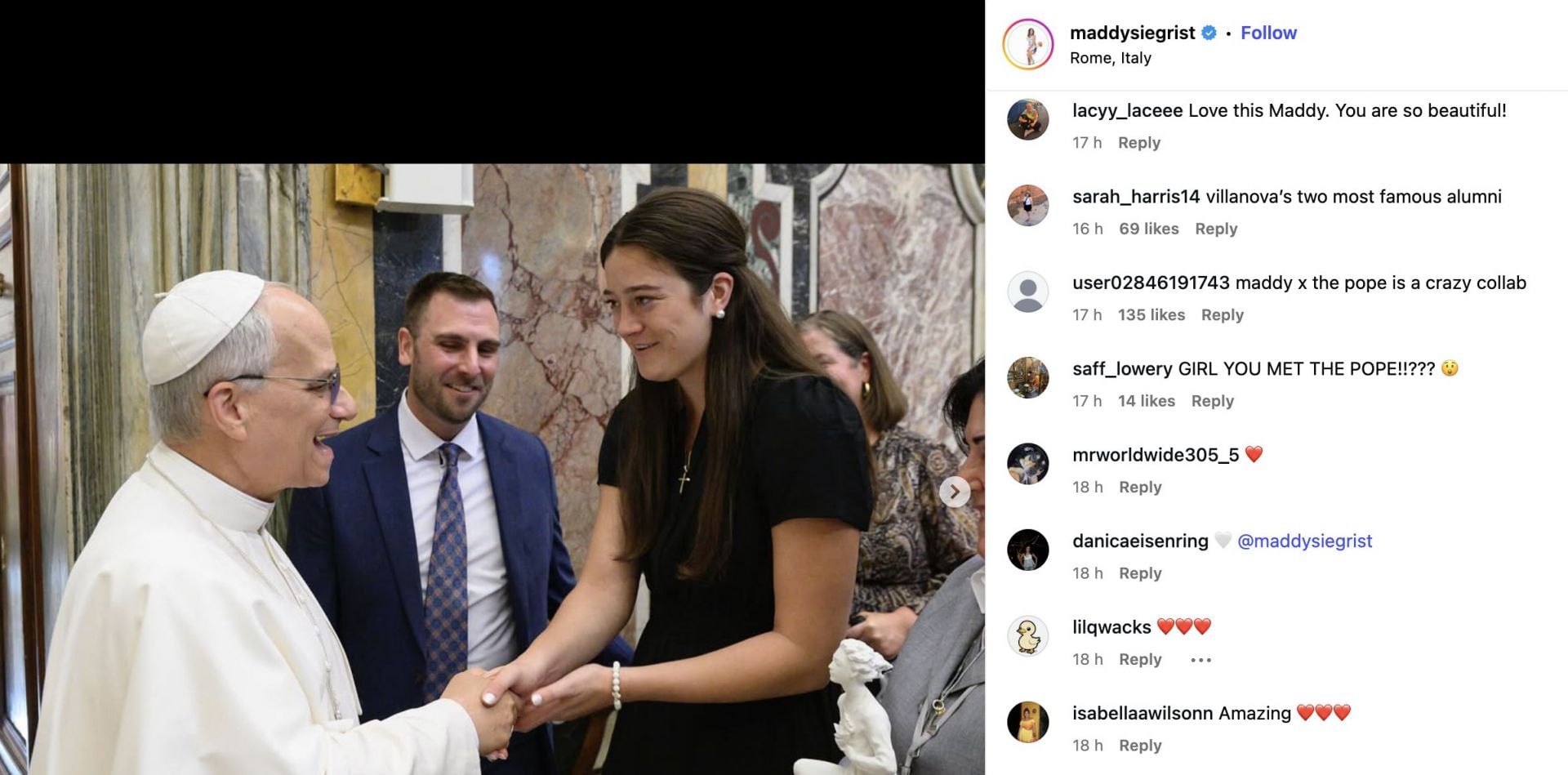Open maddysiegrist profile picture story ring
Screen dimensions: 1568x775
point(1028,44)
